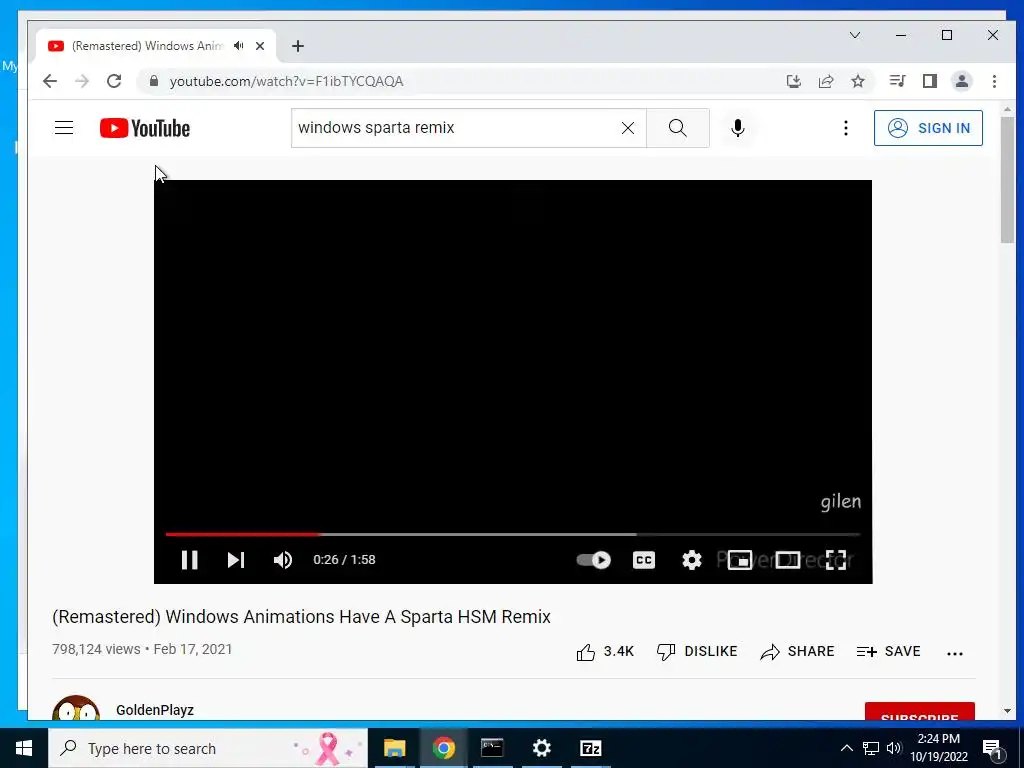The width and height of the screenshot is (1024, 768).
Task: Mute the tab via speaker icon
Action: tap(239, 46)
